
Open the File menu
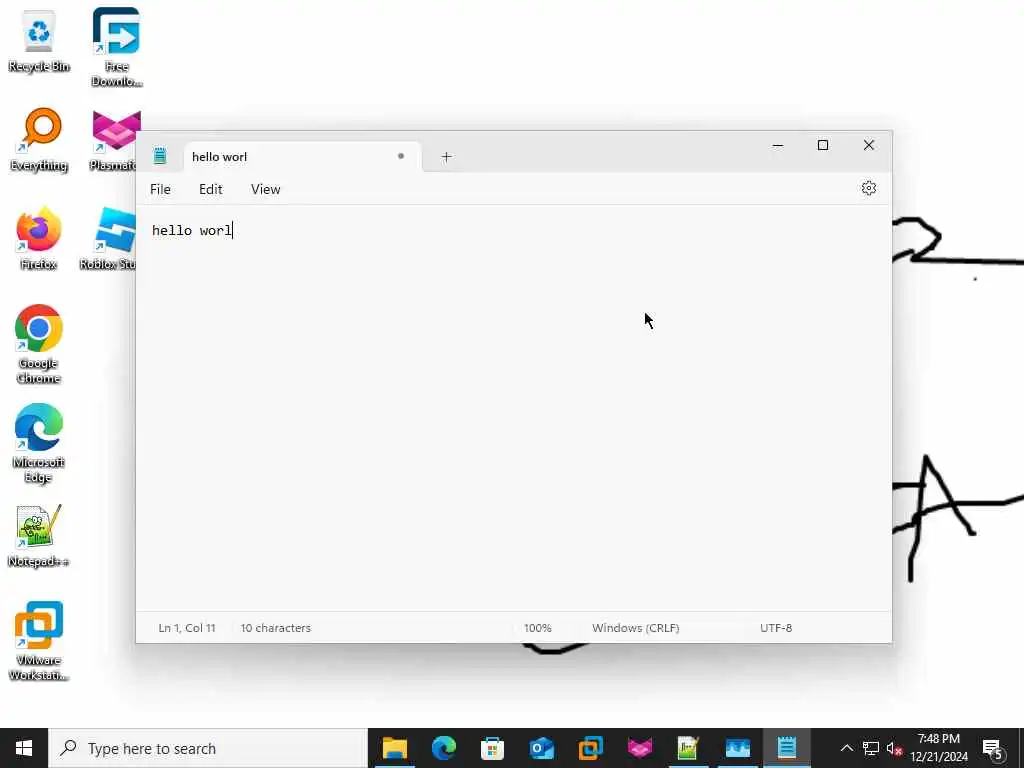pos(160,189)
